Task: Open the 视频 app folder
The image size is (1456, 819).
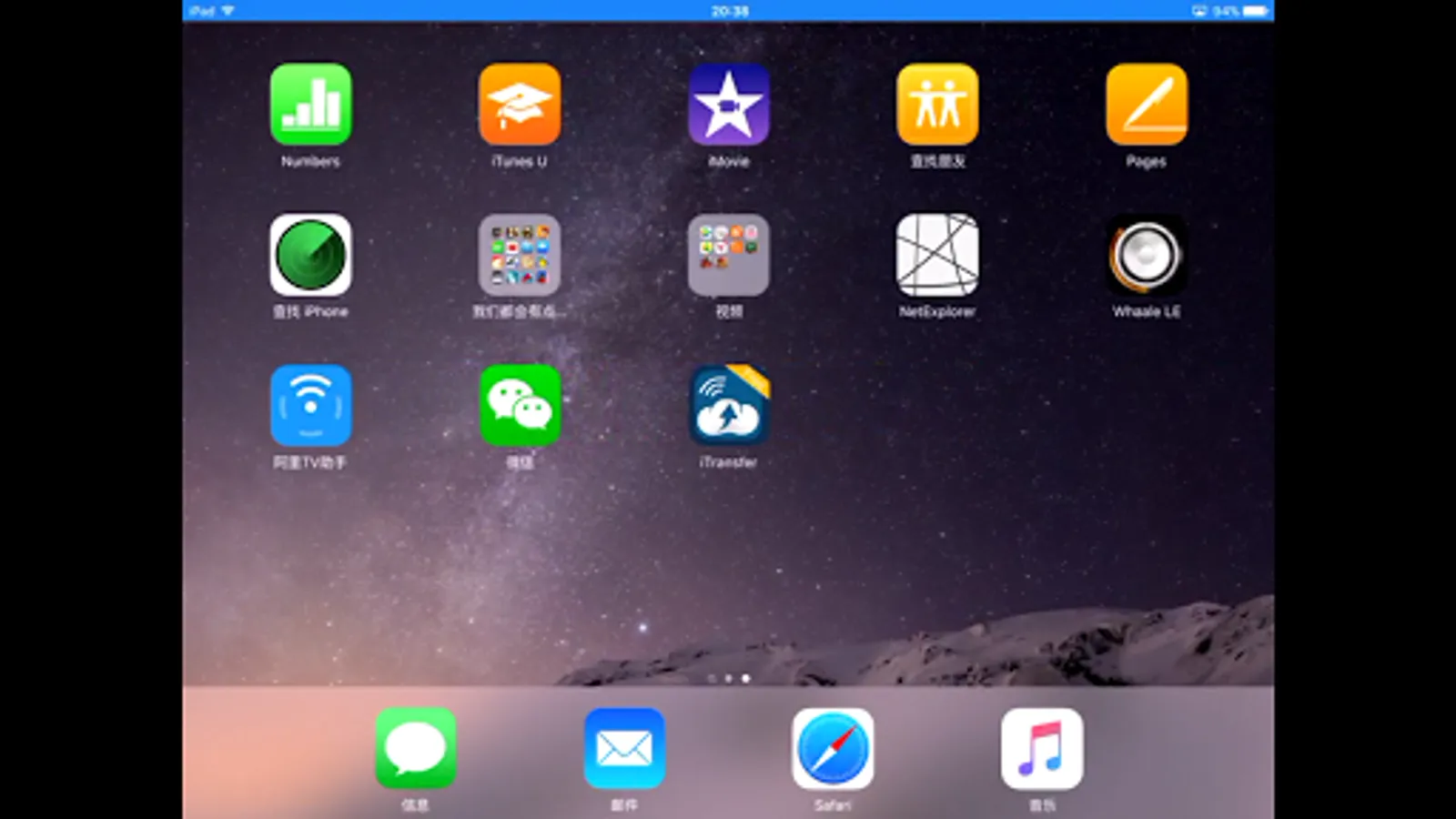Action: pos(729,255)
